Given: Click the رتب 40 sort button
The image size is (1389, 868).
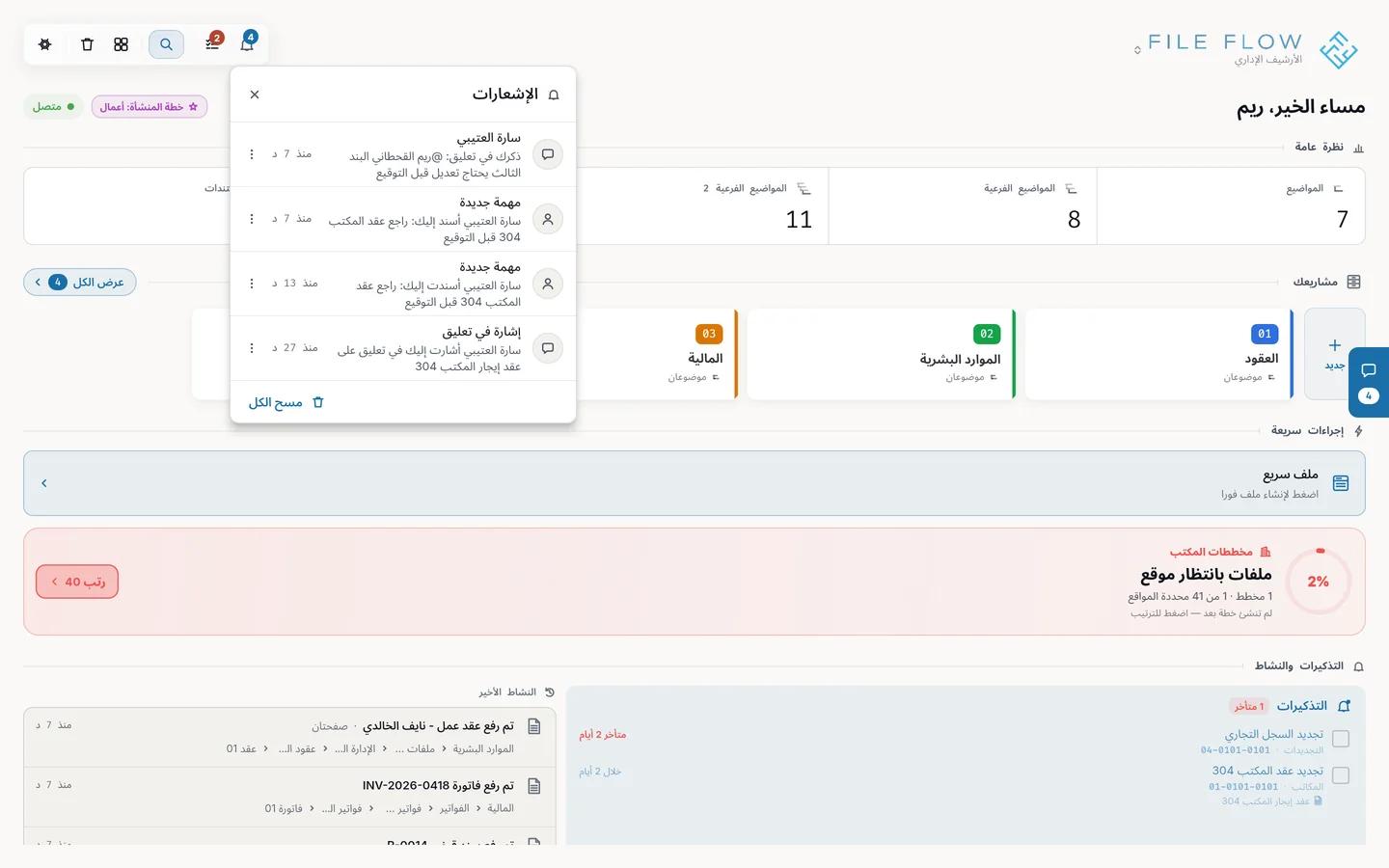Looking at the screenshot, I should pyautogui.click(x=77, y=582).
